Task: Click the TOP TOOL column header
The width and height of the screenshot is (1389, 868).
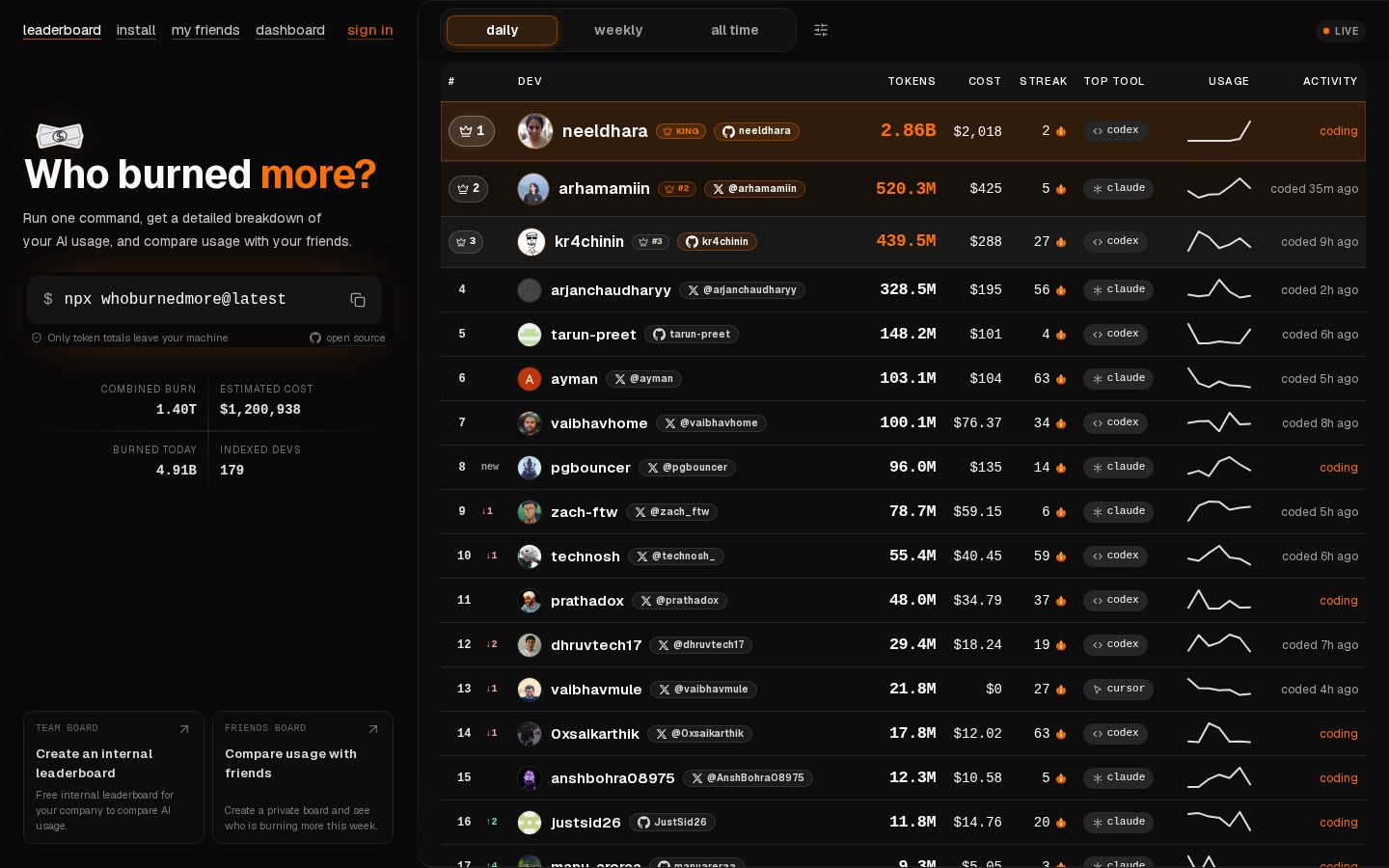Action: [x=1114, y=82]
